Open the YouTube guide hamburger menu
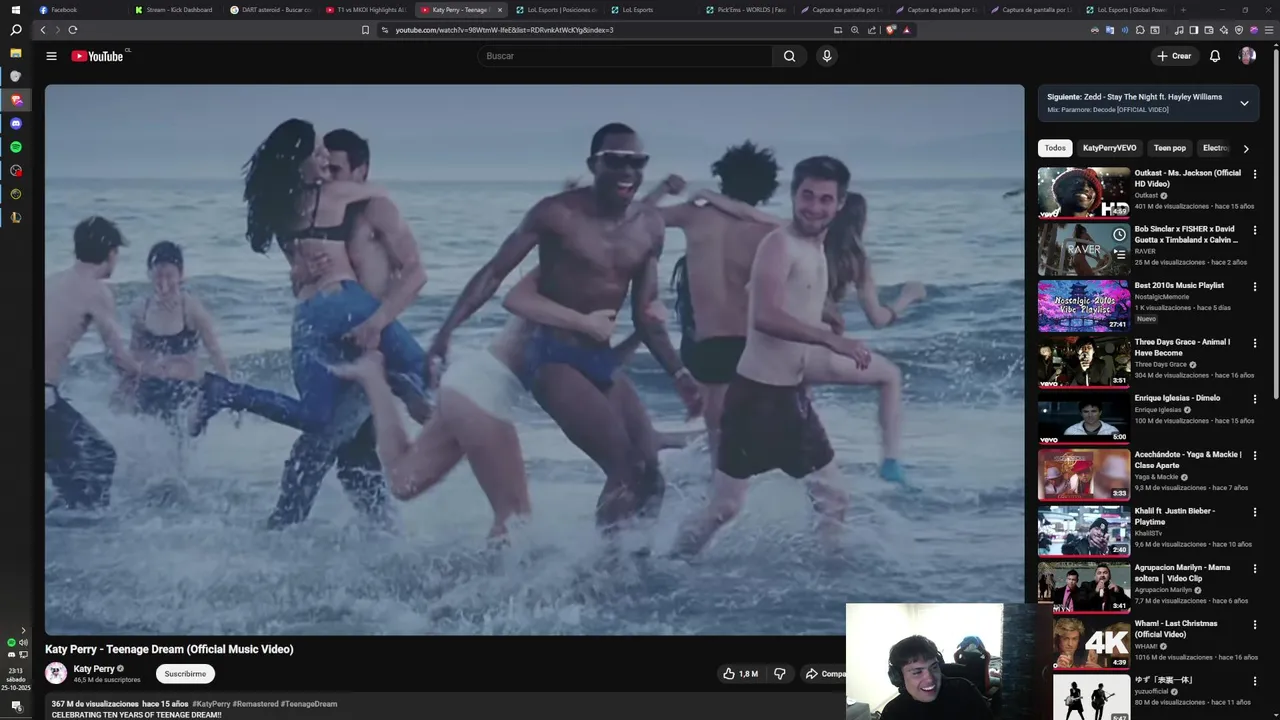This screenshot has height=720, width=1280. click(x=51, y=56)
